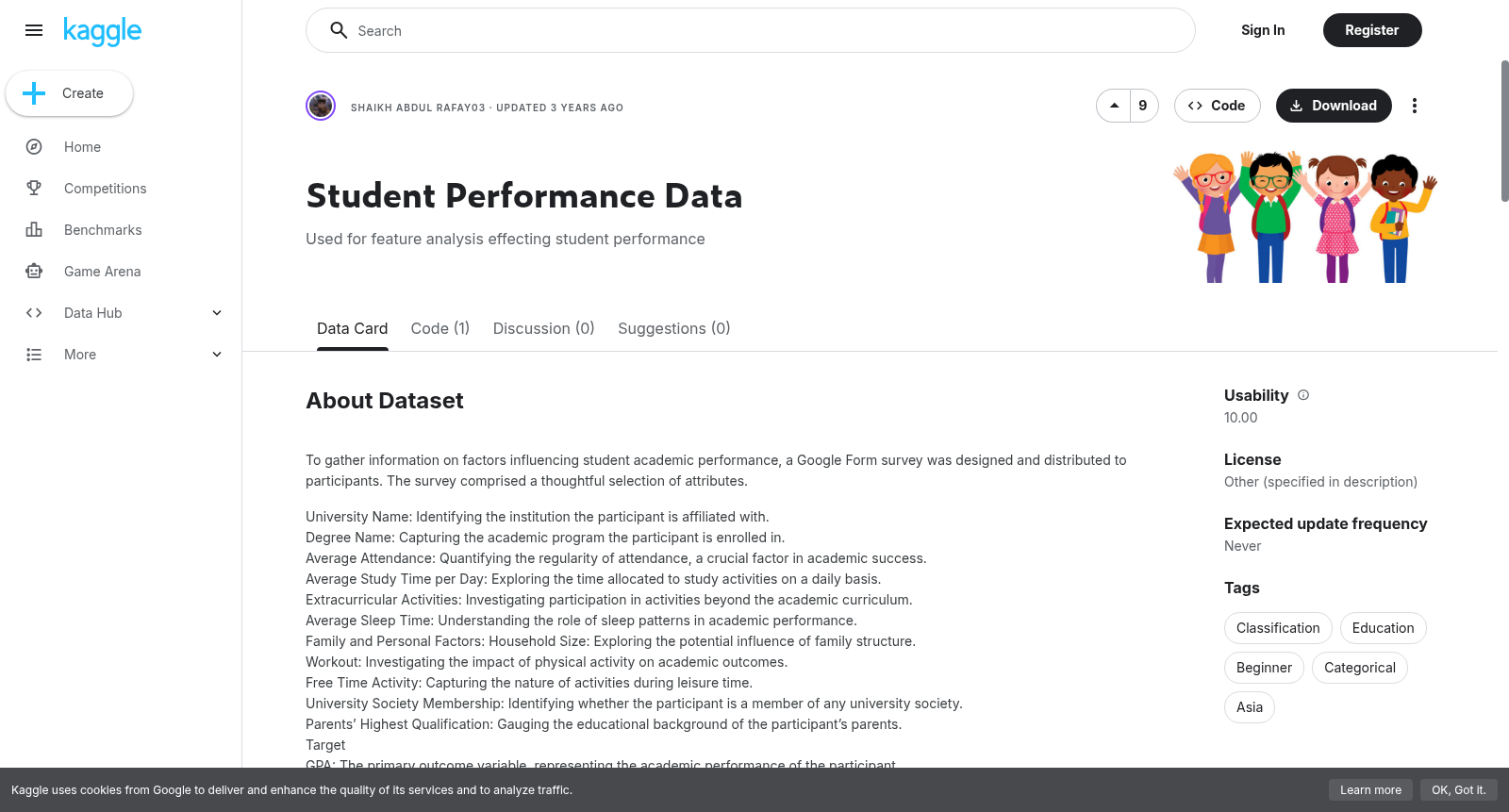1509x812 pixels.
Task: Expand the More sidebar section
Action: coord(217,355)
